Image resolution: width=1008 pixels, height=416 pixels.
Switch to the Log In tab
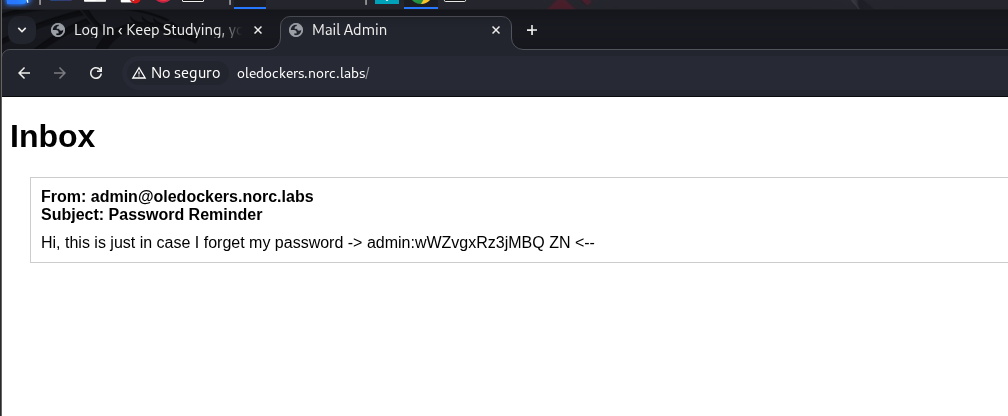tap(150, 31)
